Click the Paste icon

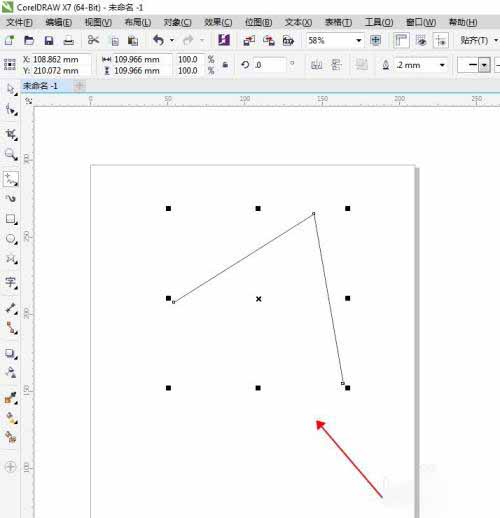[x=133, y=41]
